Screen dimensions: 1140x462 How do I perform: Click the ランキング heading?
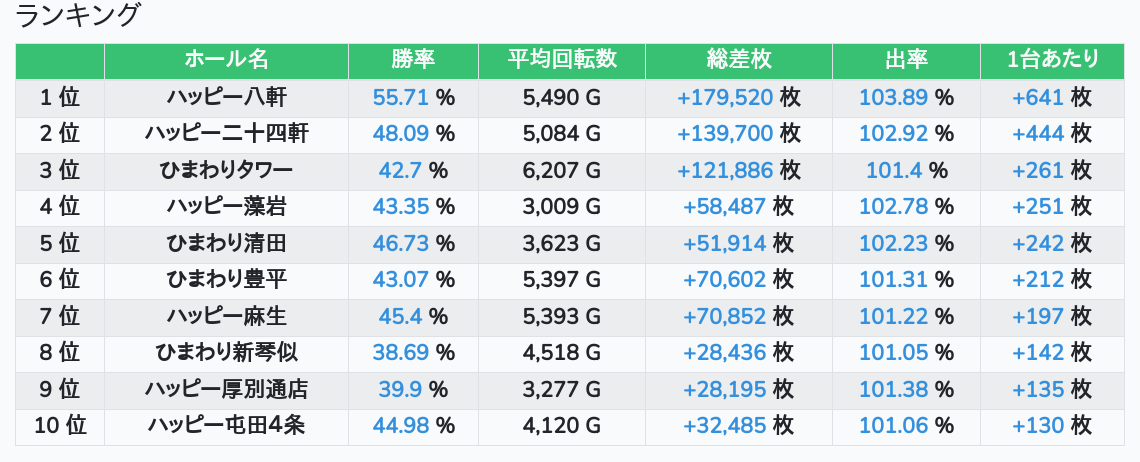79,16
